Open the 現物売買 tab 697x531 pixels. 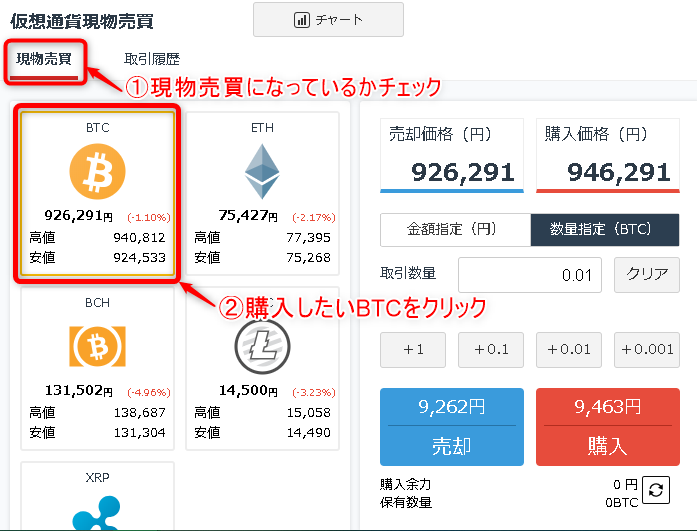tap(44, 59)
